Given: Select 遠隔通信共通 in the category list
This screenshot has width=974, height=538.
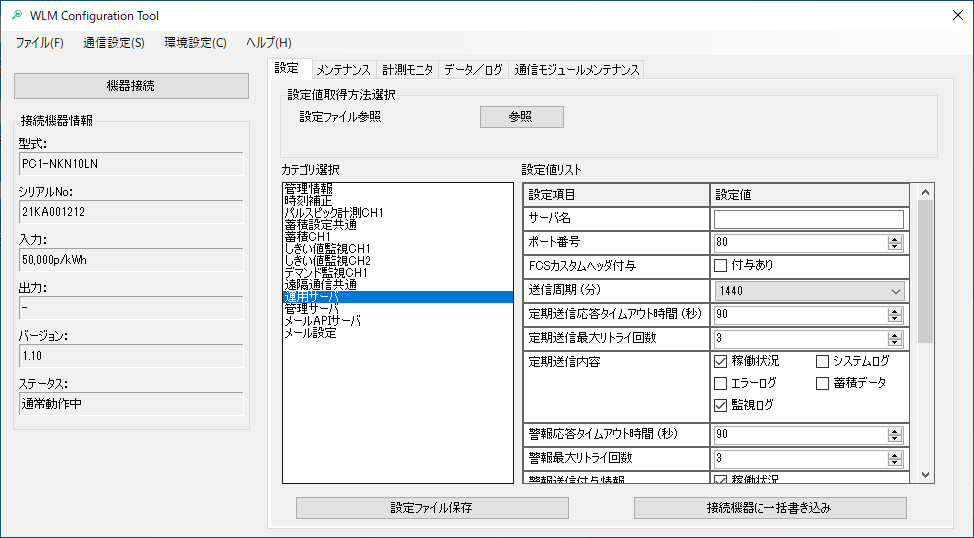Looking at the screenshot, I should tap(398, 285).
